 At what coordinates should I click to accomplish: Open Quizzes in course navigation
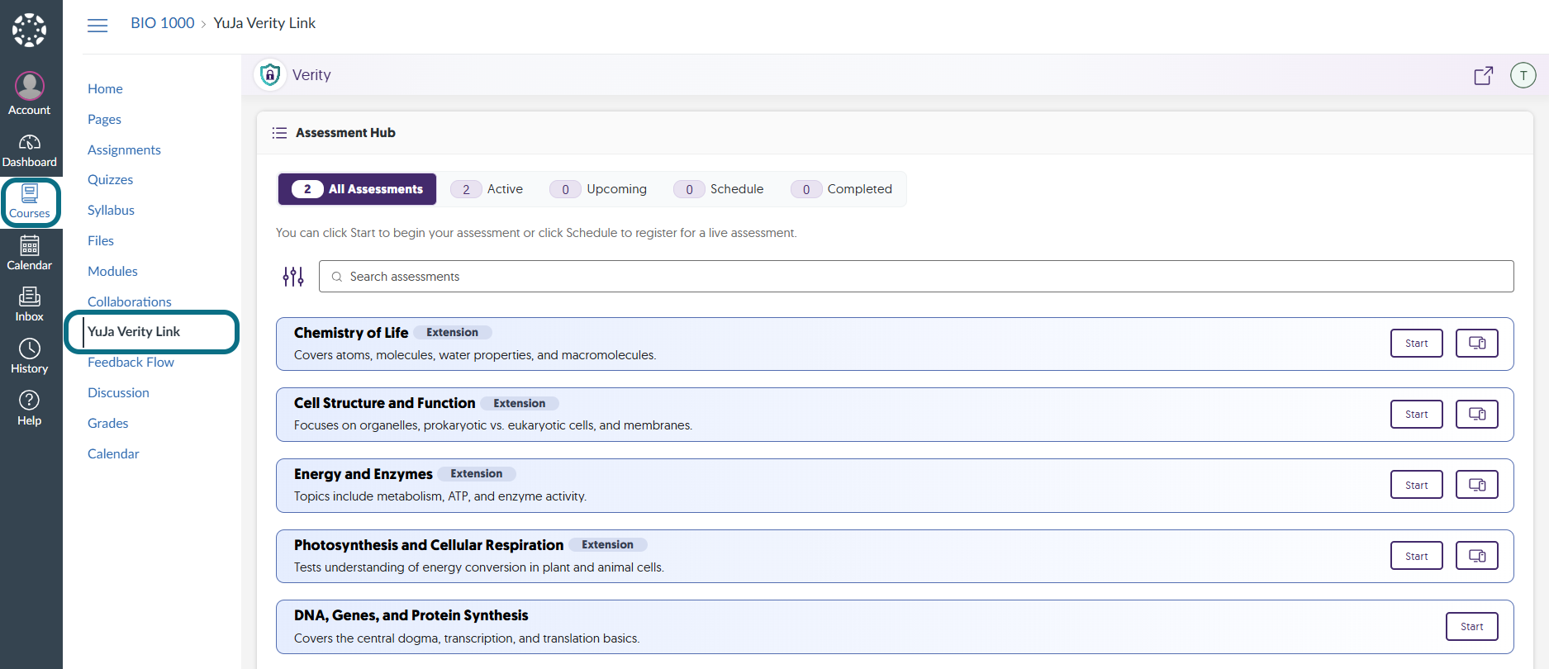pos(110,179)
